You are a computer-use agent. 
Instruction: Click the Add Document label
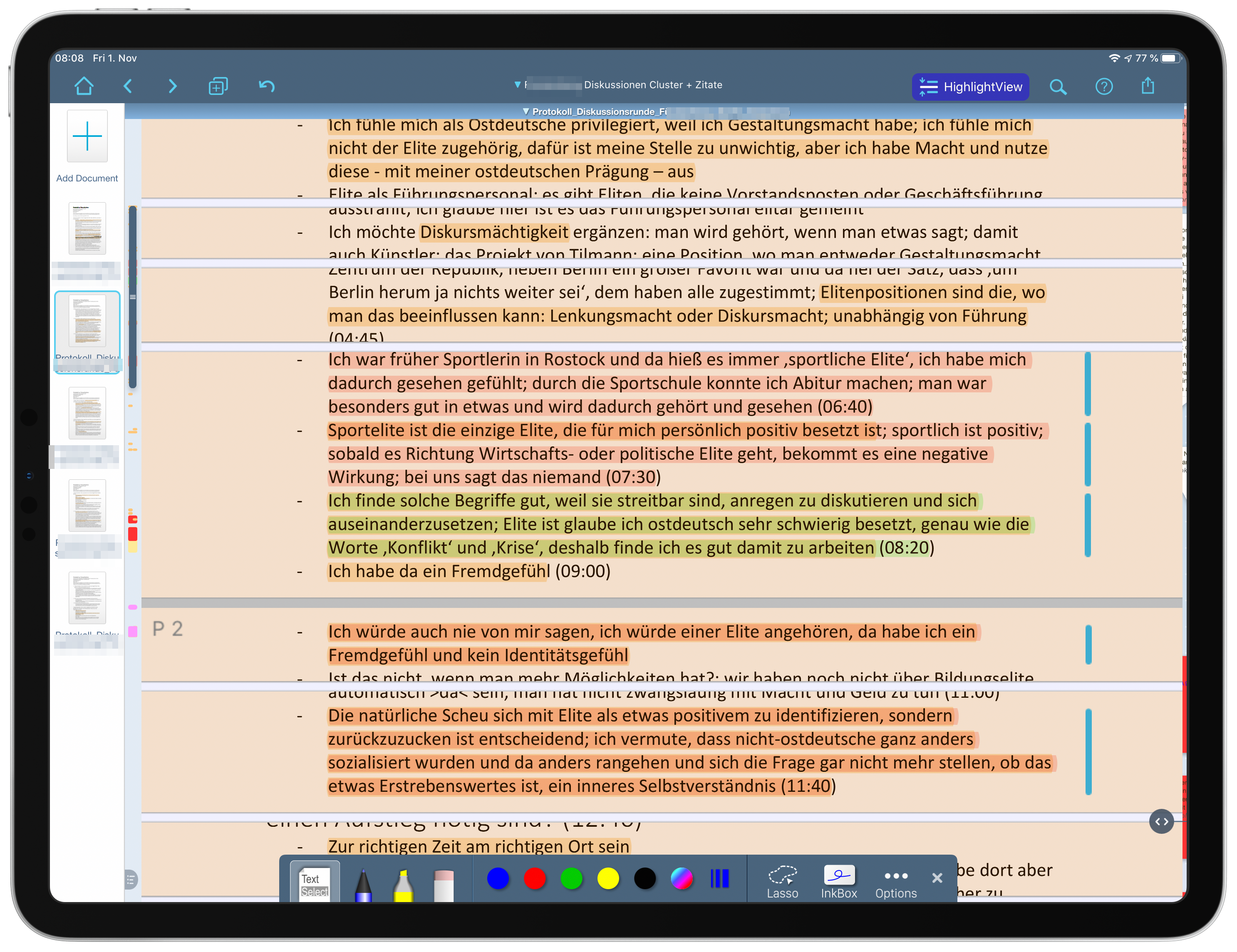click(x=87, y=178)
